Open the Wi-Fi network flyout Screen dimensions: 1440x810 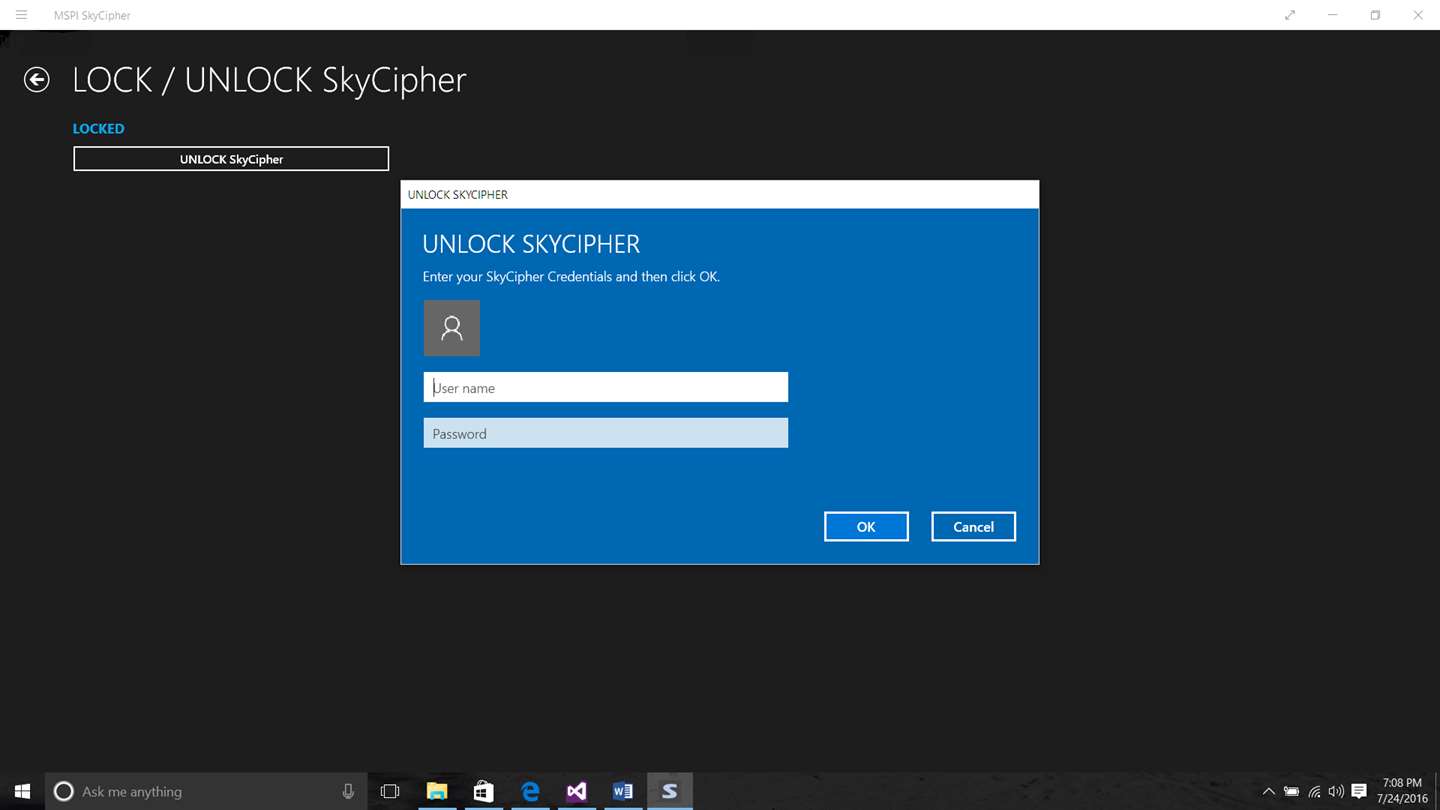[x=1314, y=792]
